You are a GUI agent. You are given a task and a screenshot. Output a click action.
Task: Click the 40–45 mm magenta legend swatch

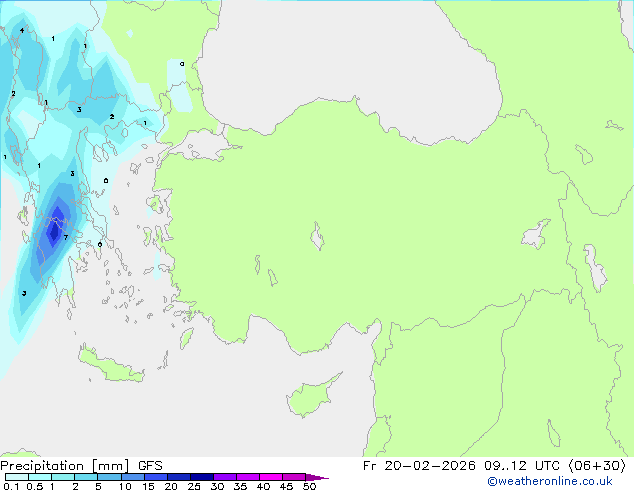271,477
